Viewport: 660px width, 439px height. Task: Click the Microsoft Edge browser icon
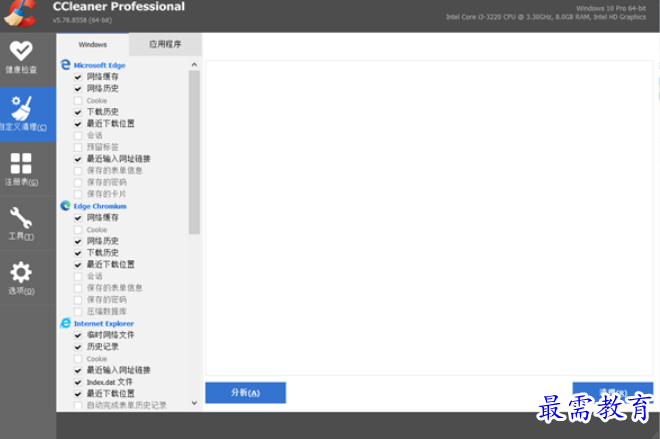click(66, 65)
